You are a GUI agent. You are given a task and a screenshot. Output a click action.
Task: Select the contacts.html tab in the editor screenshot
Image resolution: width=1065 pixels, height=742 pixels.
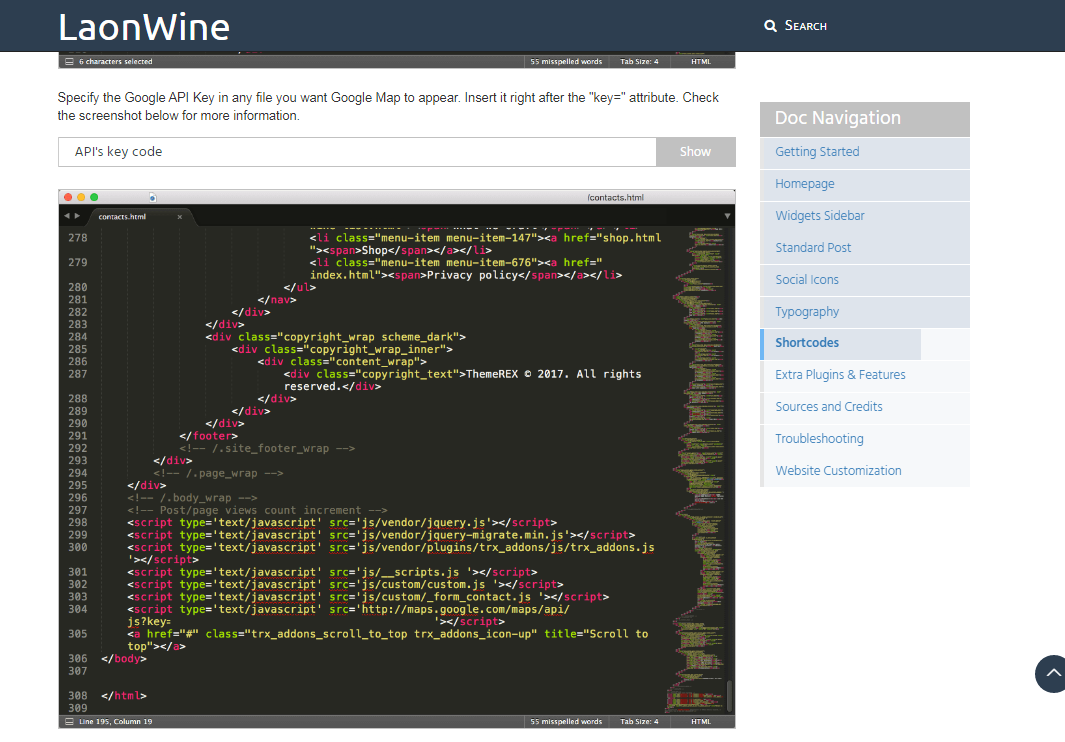pyautogui.click(x=122, y=217)
